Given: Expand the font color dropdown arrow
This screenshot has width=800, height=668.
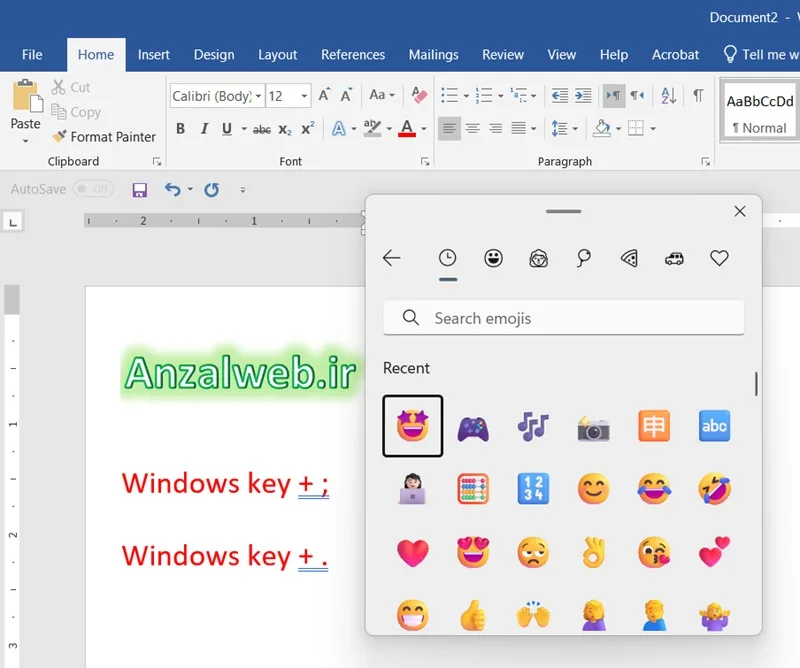Looking at the screenshot, I should [424, 129].
